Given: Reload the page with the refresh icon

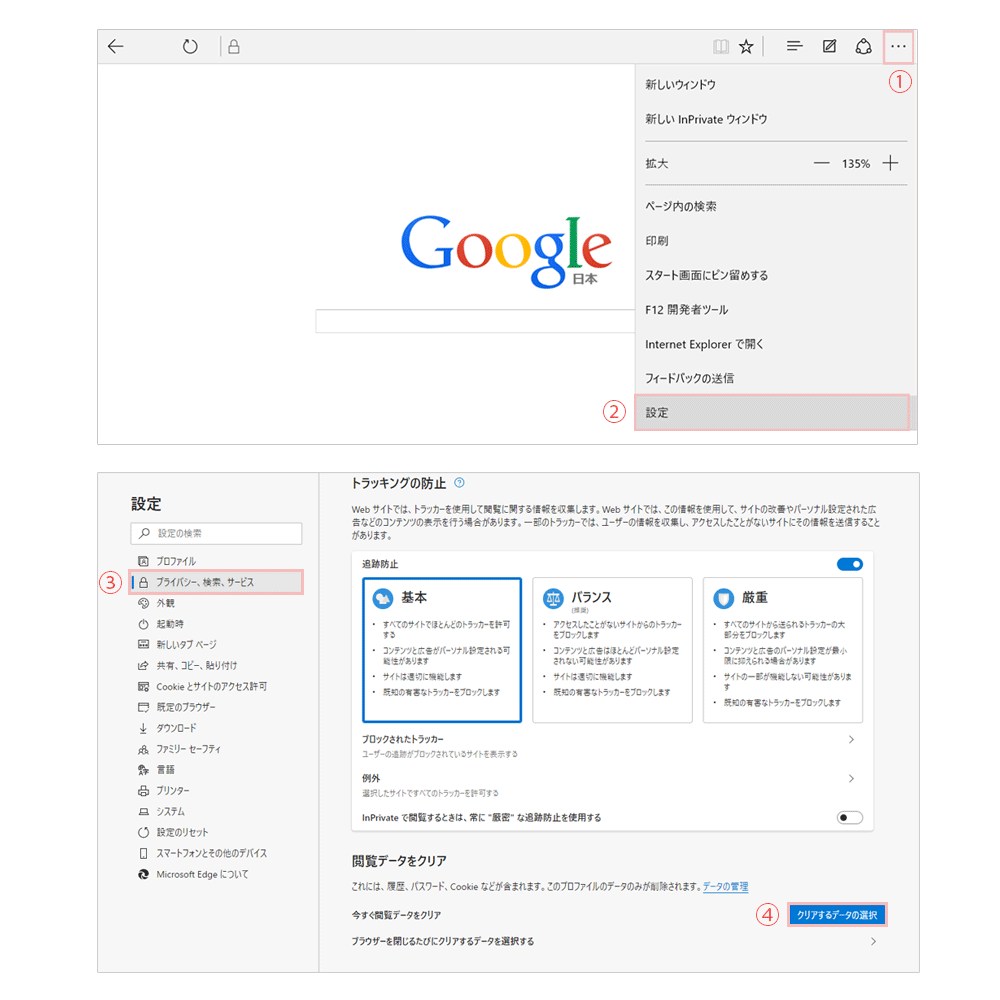Looking at the screenshot, I should [190, 47].
